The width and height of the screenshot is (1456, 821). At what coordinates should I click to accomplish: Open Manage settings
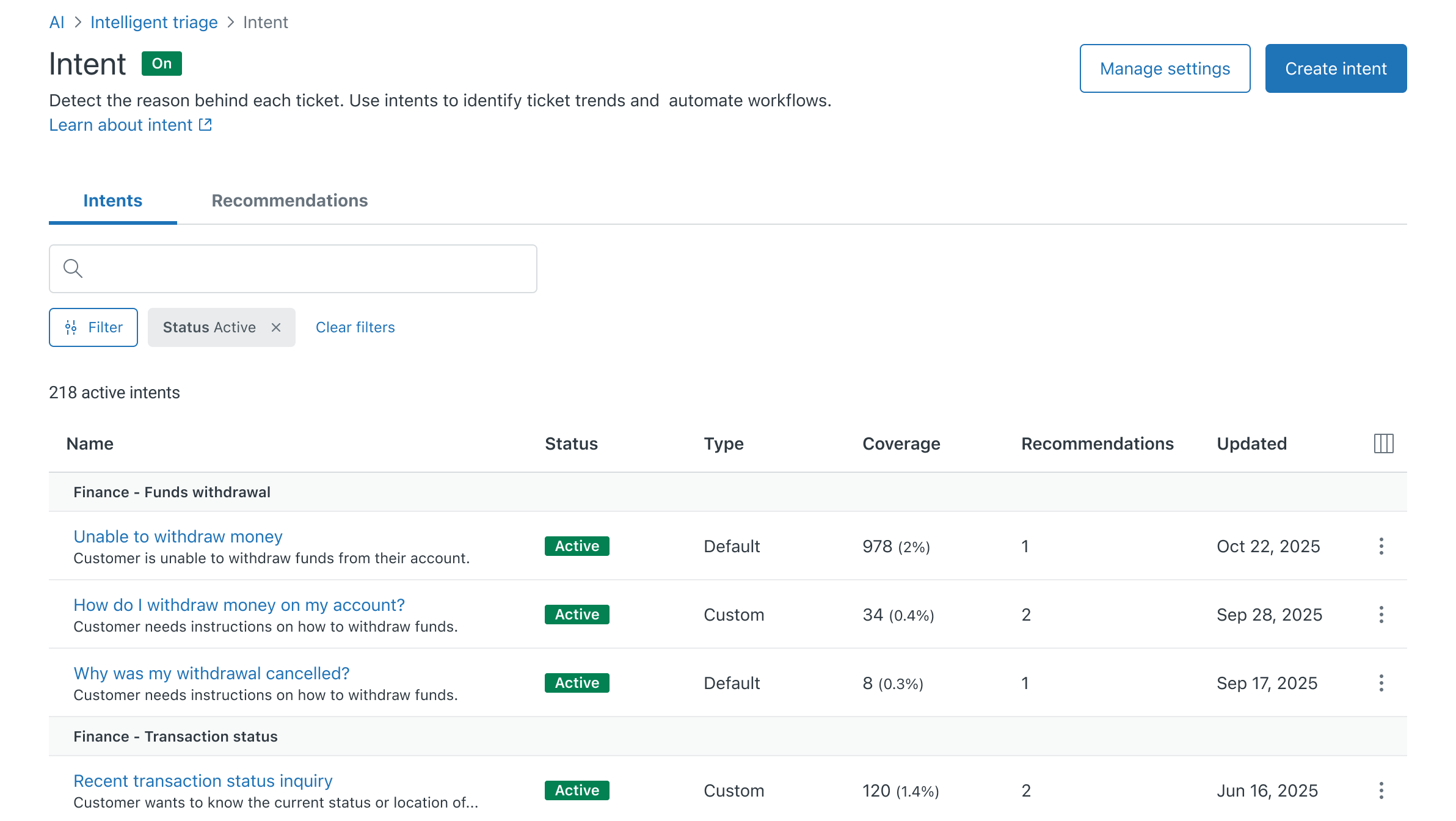pos(1165,68)
